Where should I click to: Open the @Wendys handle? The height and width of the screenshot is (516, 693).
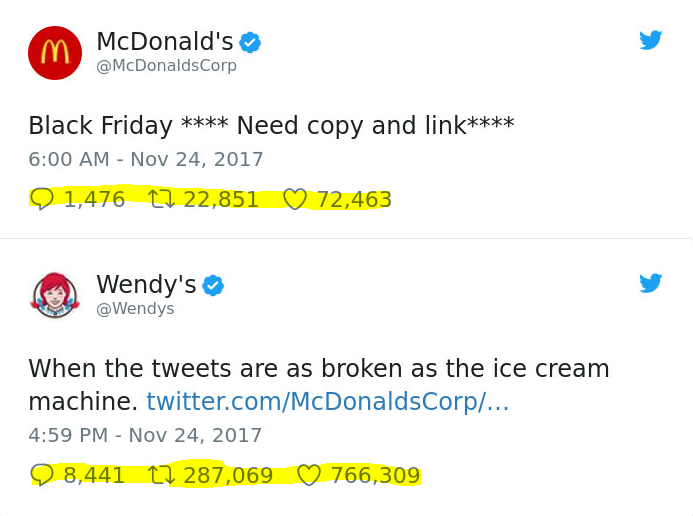135,309
